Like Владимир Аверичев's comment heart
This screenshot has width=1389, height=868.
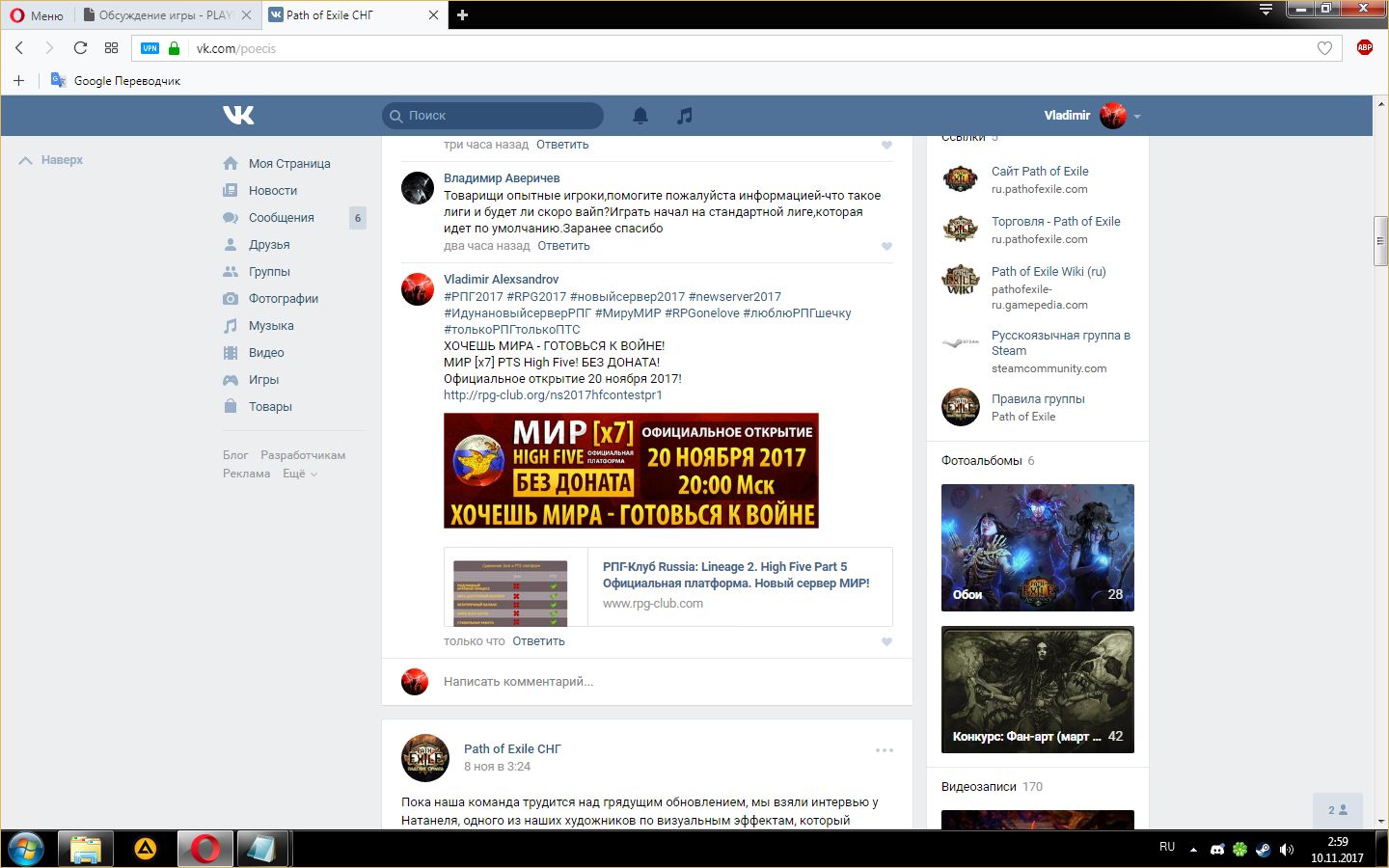pyautogui.click(x=886, y=246)
